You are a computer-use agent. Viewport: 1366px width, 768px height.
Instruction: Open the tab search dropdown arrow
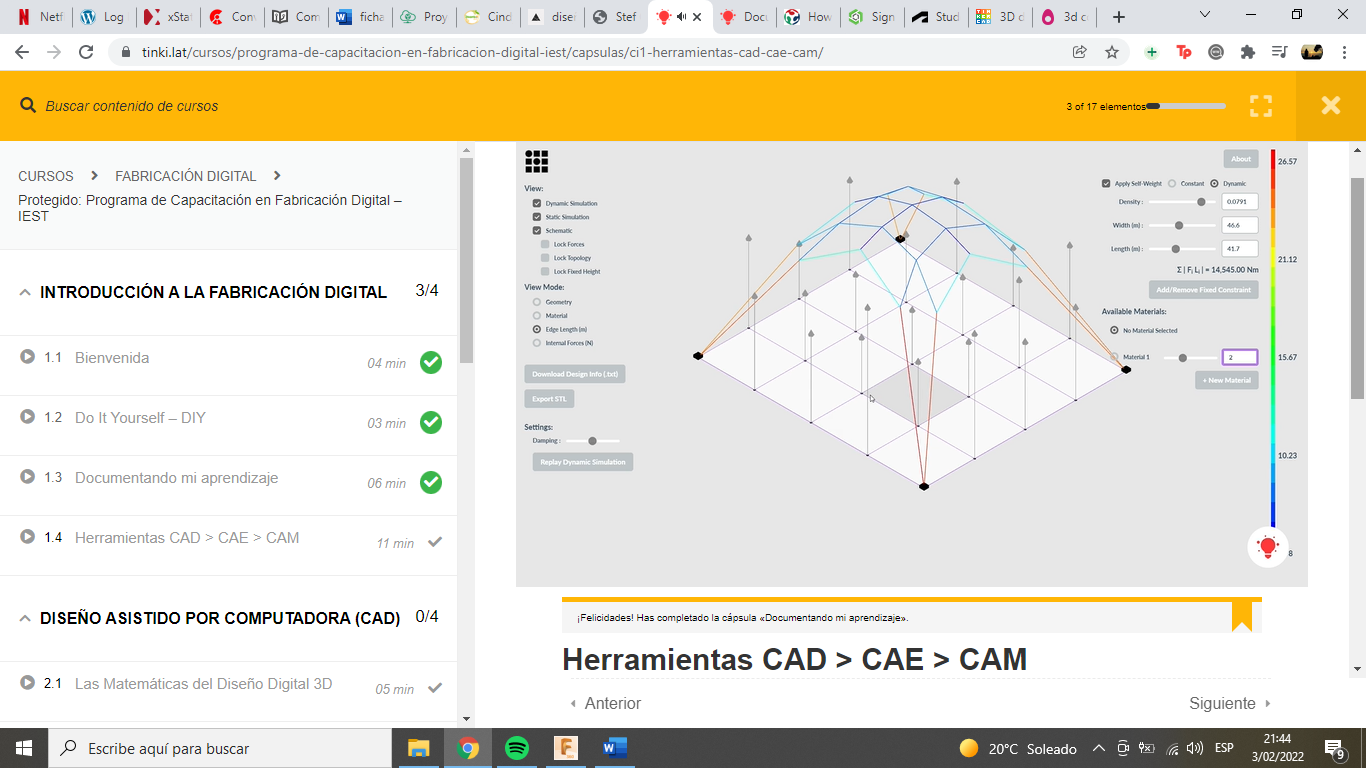tap(1205, 15)
